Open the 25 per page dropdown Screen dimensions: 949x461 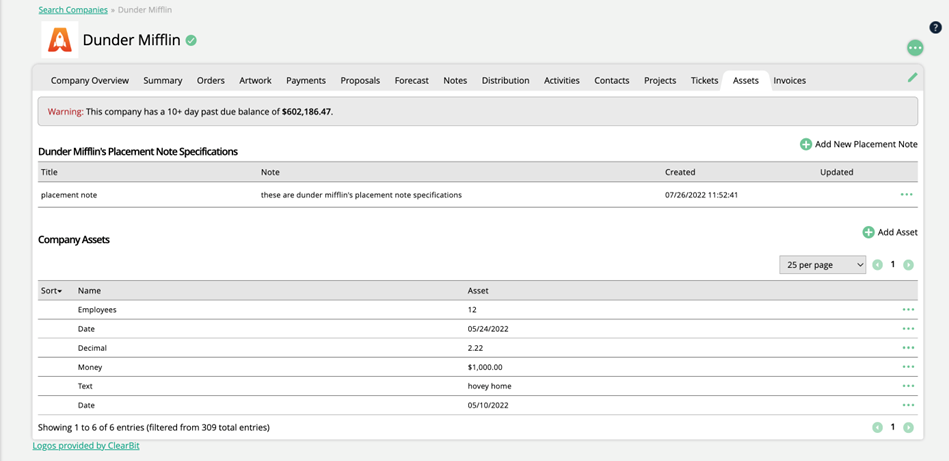coord(823,265)
